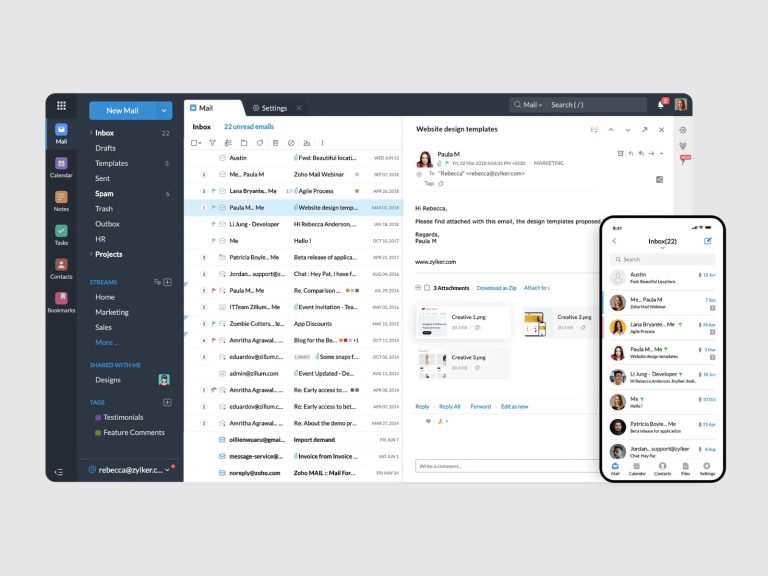Image resolution: width=768 pixels, height=576 pixels.
Task: Click Reply All link below email
Action: tap(450, 407)
